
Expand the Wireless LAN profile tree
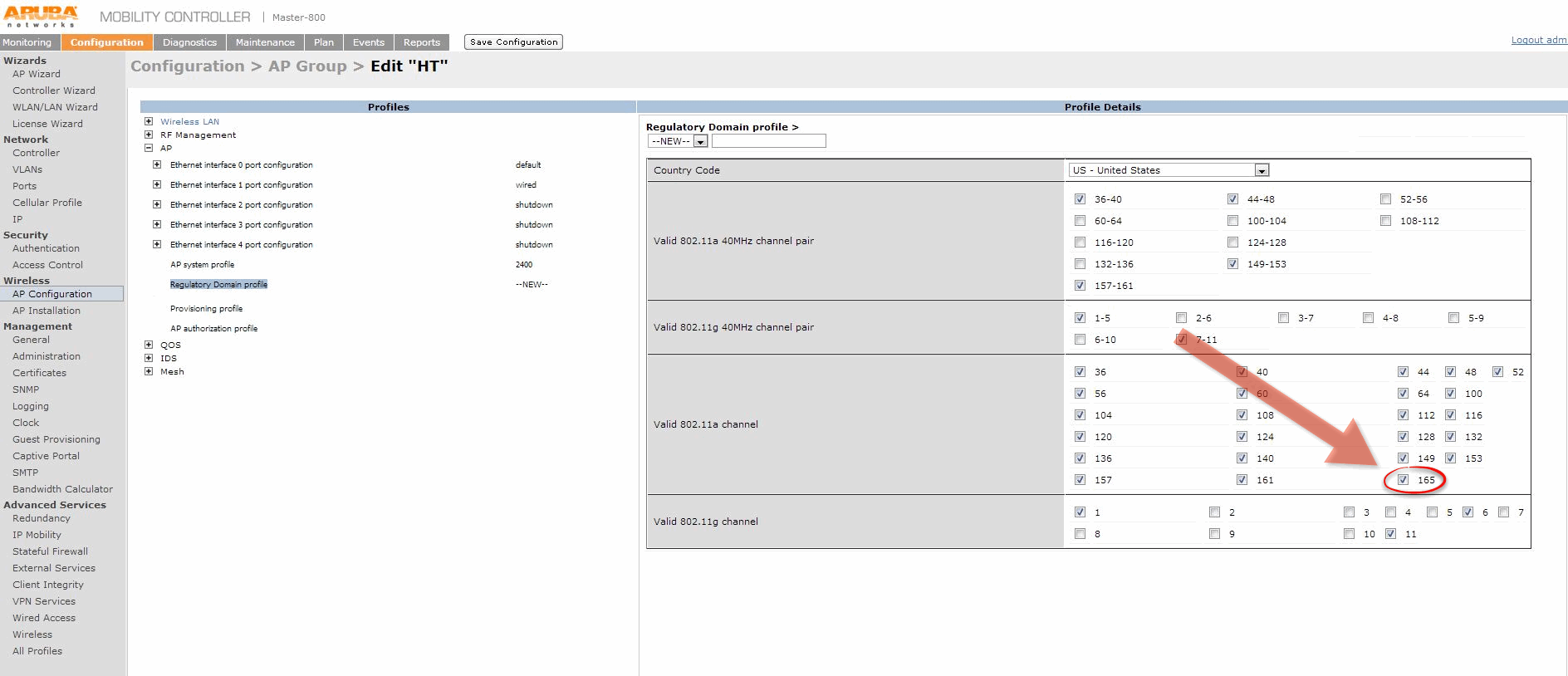[149, 121]
